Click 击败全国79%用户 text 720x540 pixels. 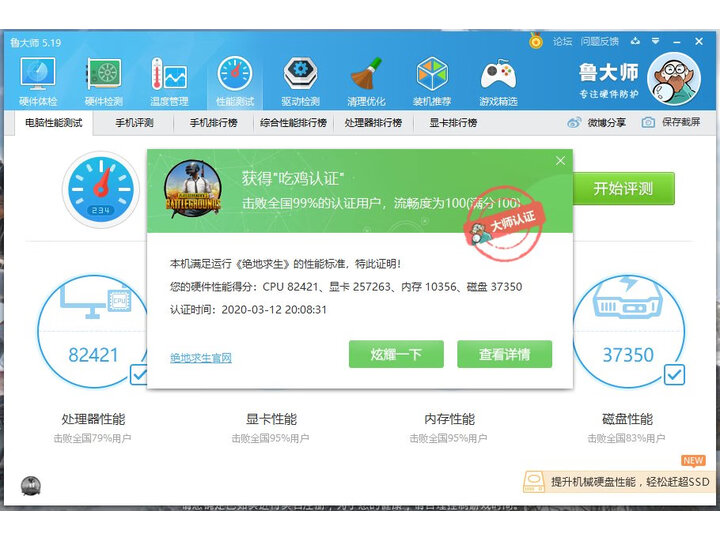92,439
